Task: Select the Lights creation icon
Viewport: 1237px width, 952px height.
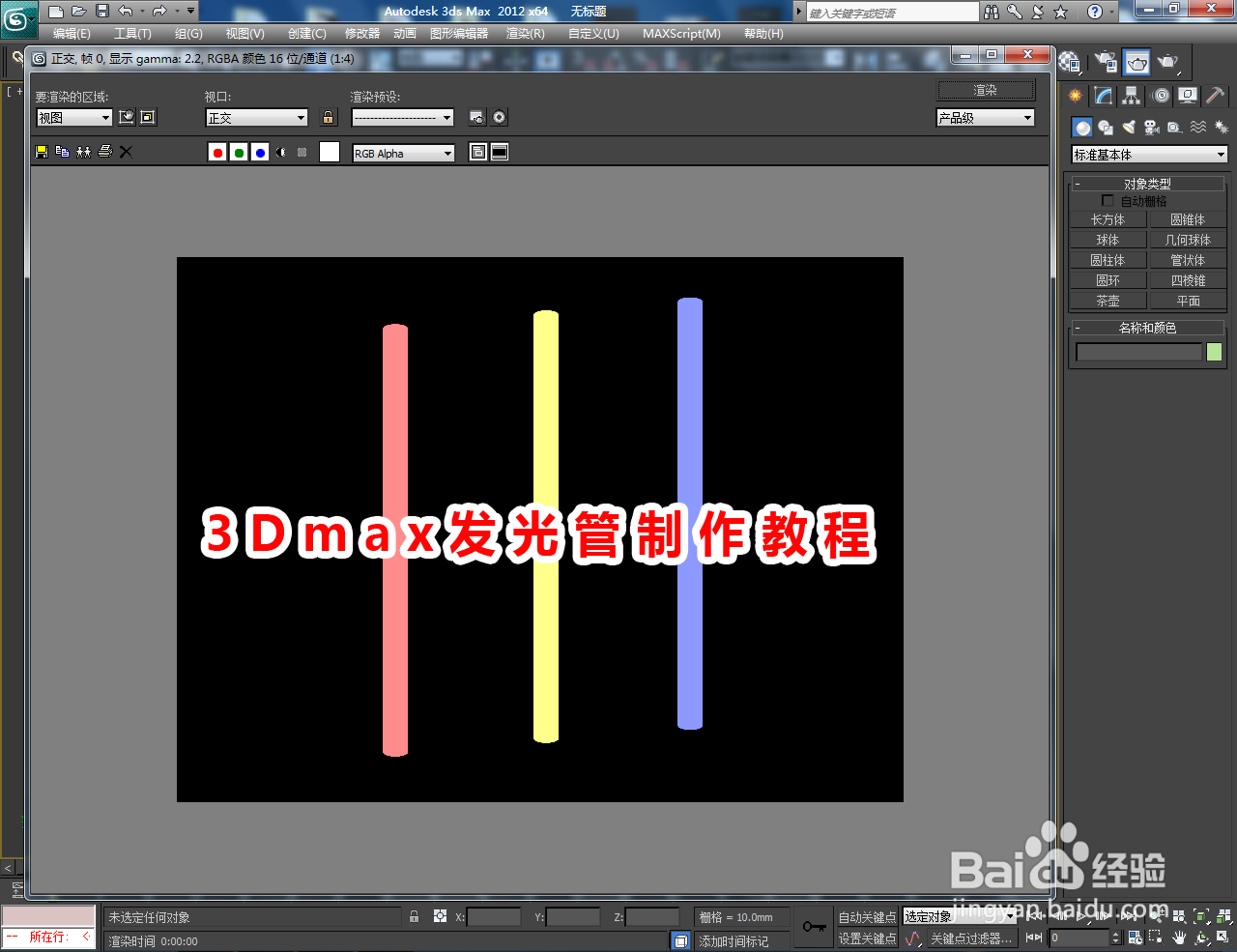Action: click(1130, 128)
